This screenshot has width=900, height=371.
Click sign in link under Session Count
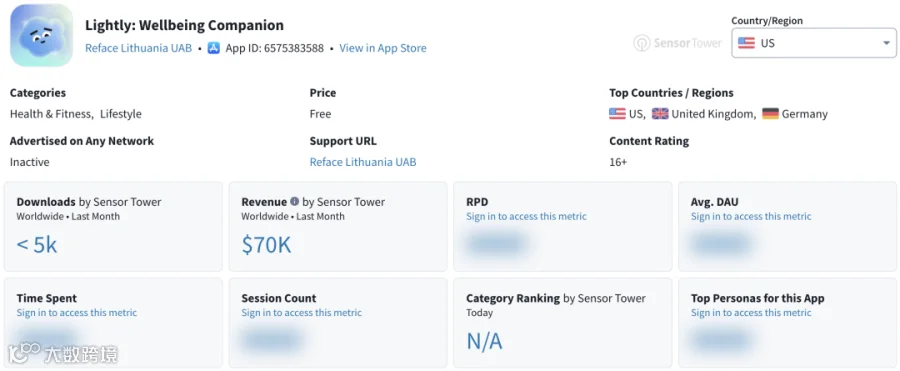pyautogui.click(x=301, y=313)
